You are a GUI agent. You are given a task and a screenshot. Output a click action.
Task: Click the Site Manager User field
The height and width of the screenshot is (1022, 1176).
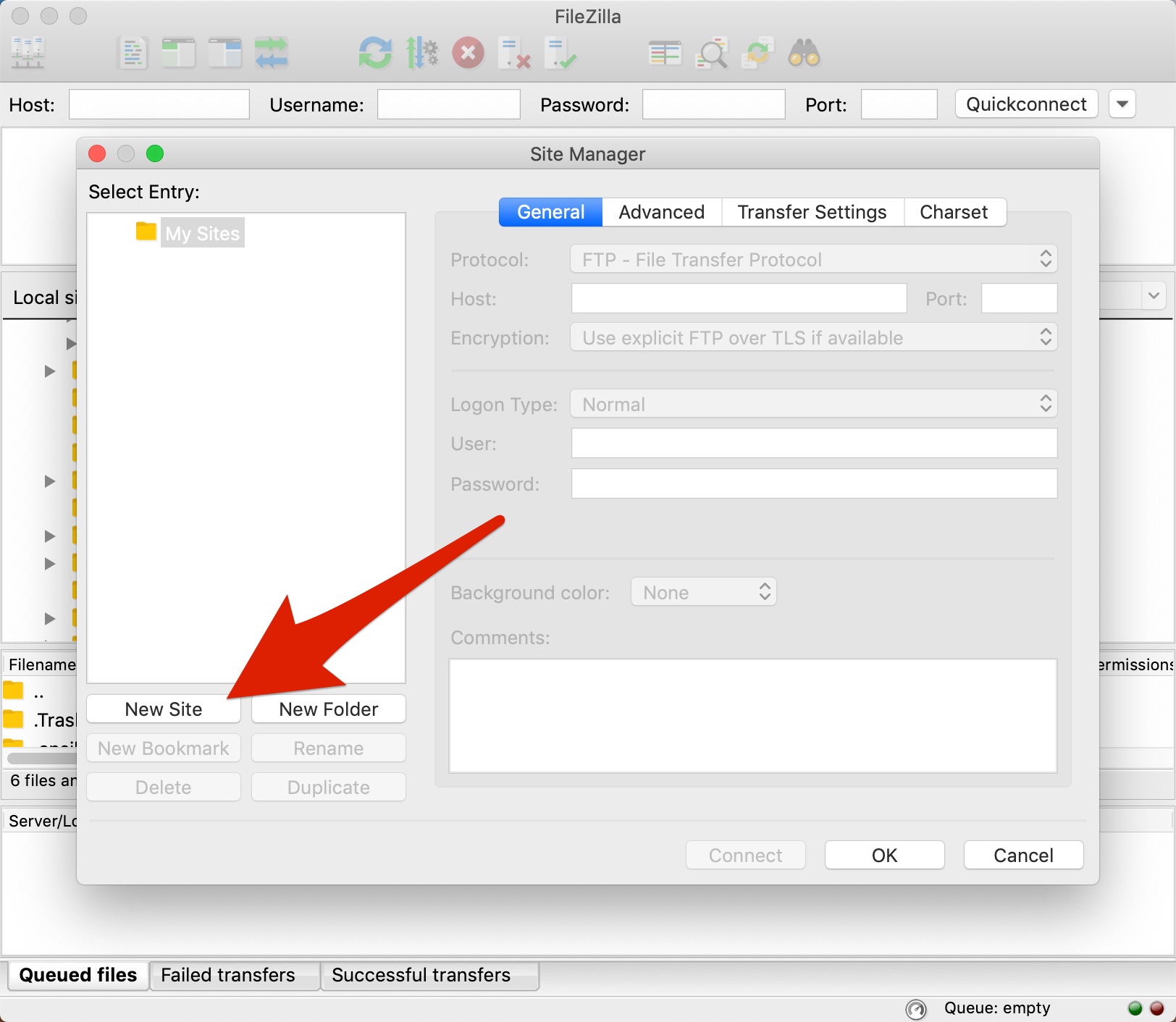click(x=815, y=443)
